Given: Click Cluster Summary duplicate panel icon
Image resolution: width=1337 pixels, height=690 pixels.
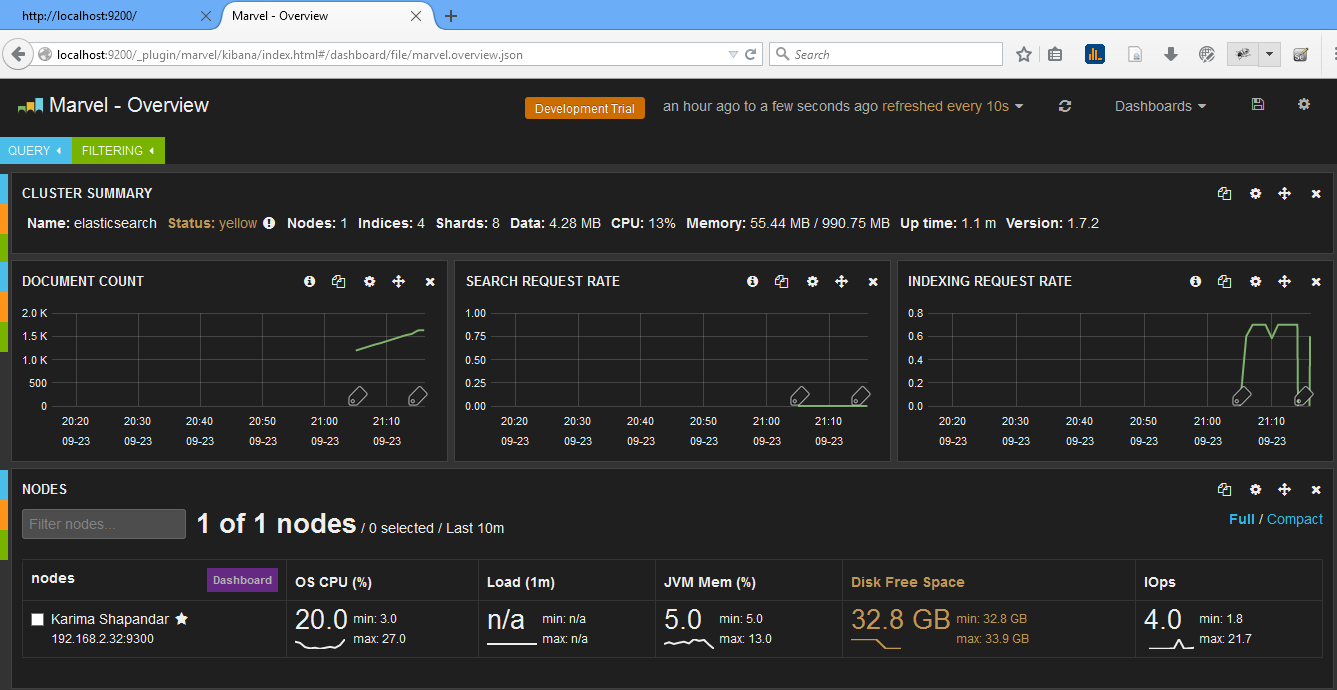Looking at the screenshot, I should (1224, 194).
